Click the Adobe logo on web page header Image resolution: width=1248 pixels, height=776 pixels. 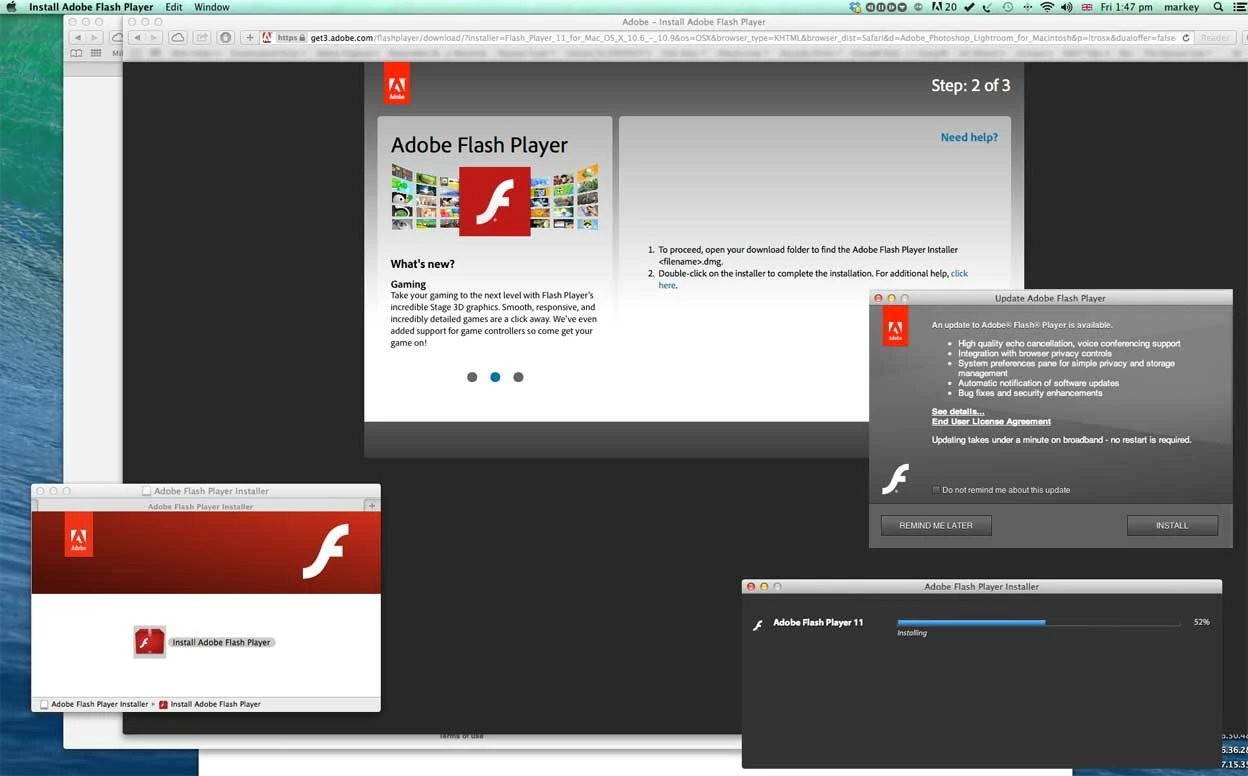[x=397, y=84]
